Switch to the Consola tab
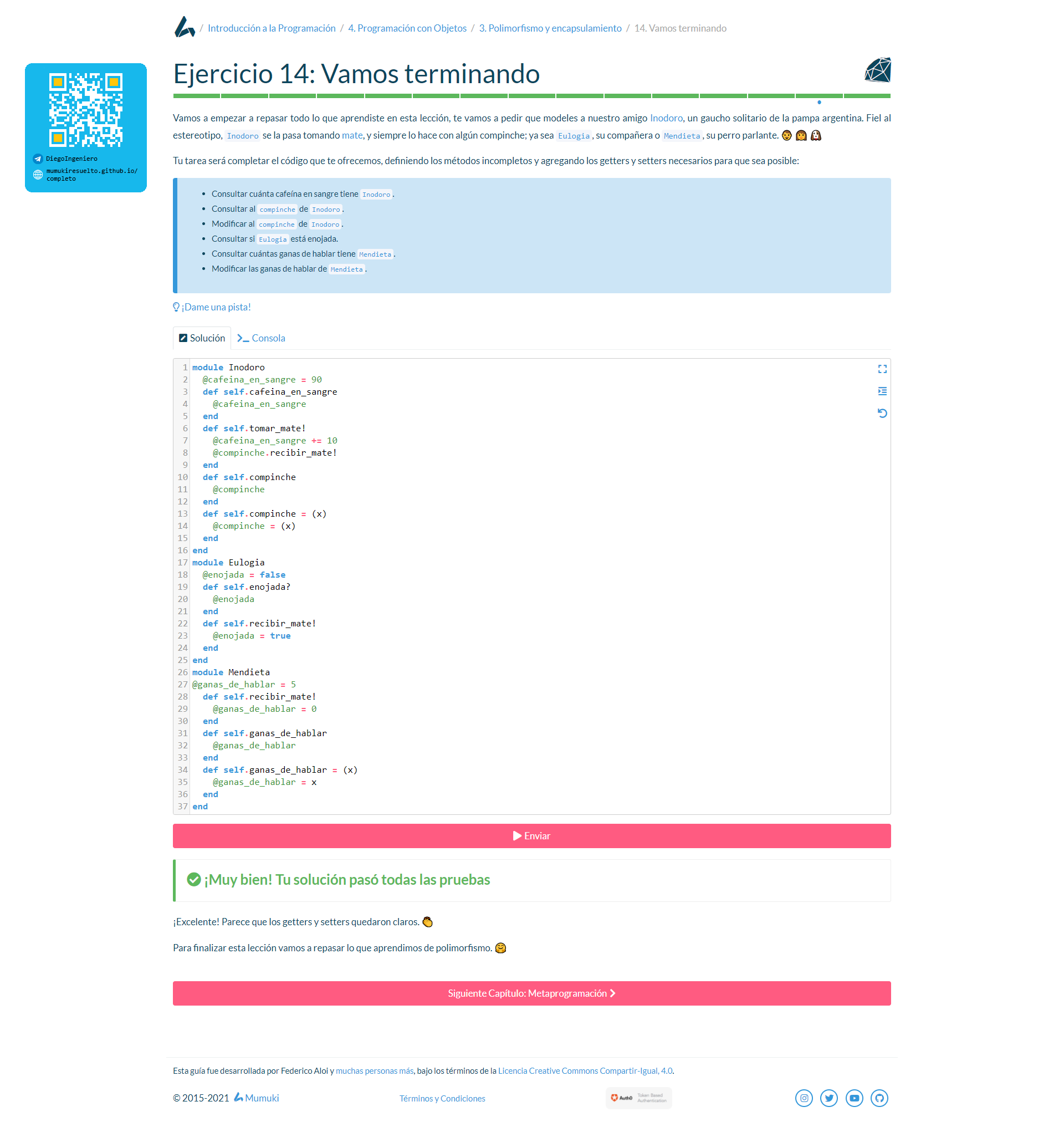This screenshot has height=1122, width=1064. pos(261,338)
